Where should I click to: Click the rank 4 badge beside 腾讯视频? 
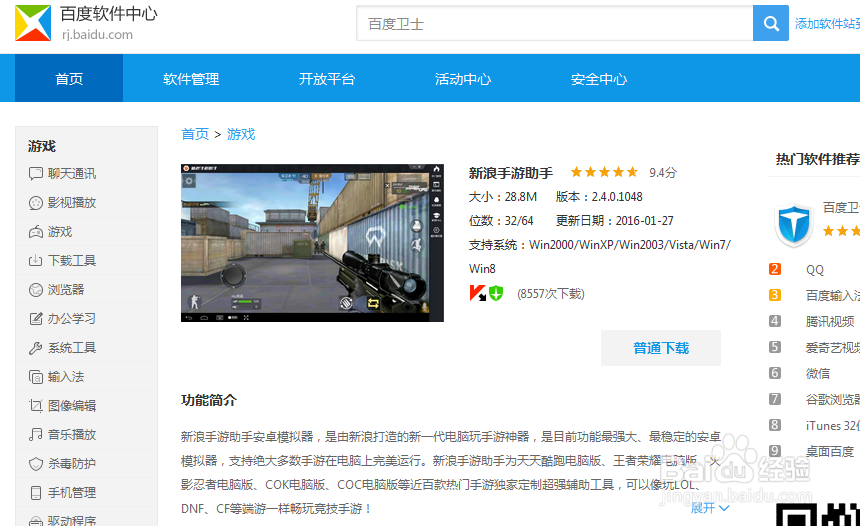[x=774, y=321]
